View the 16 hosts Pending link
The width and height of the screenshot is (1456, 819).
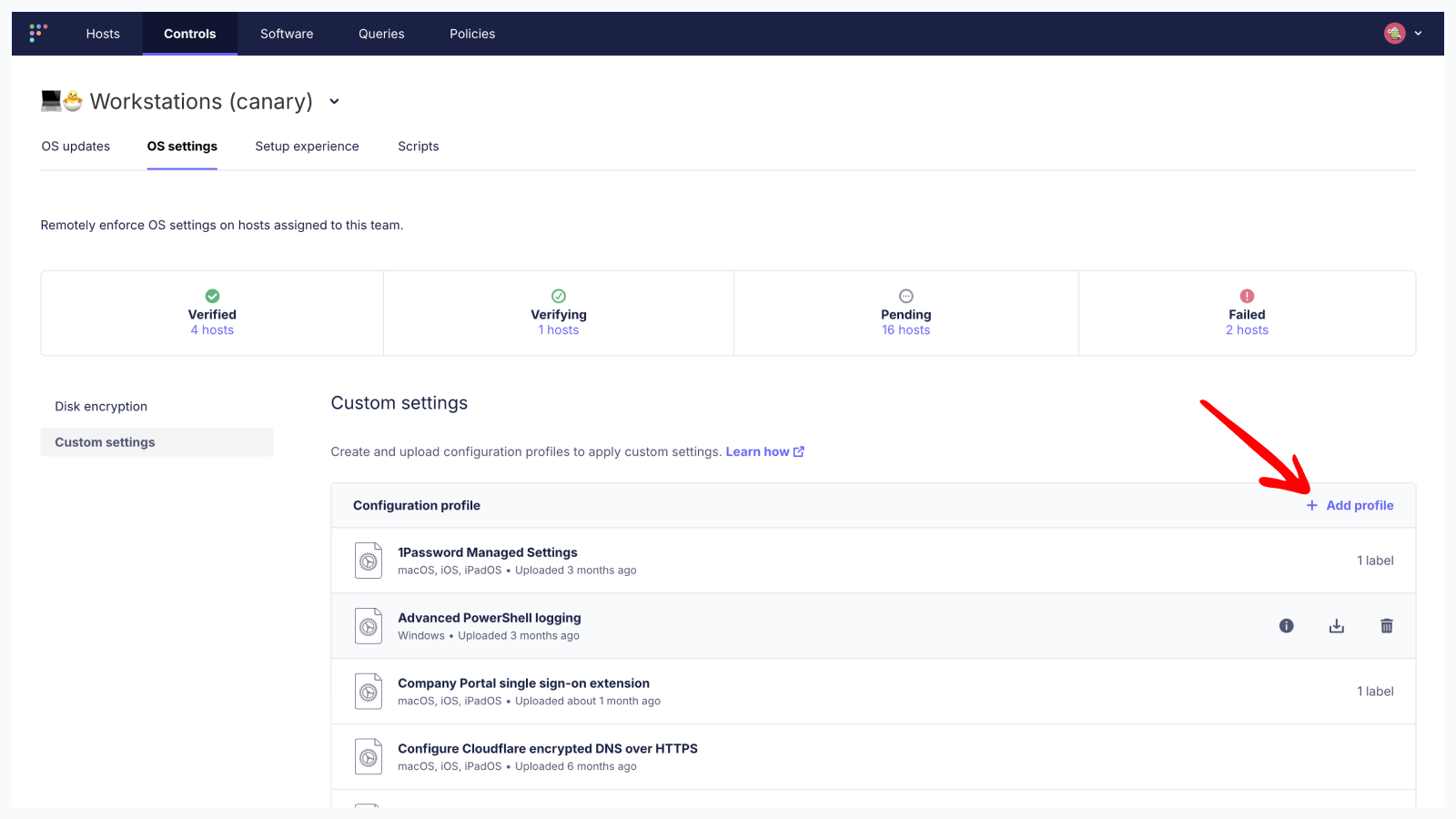click(x=906, y=330)
